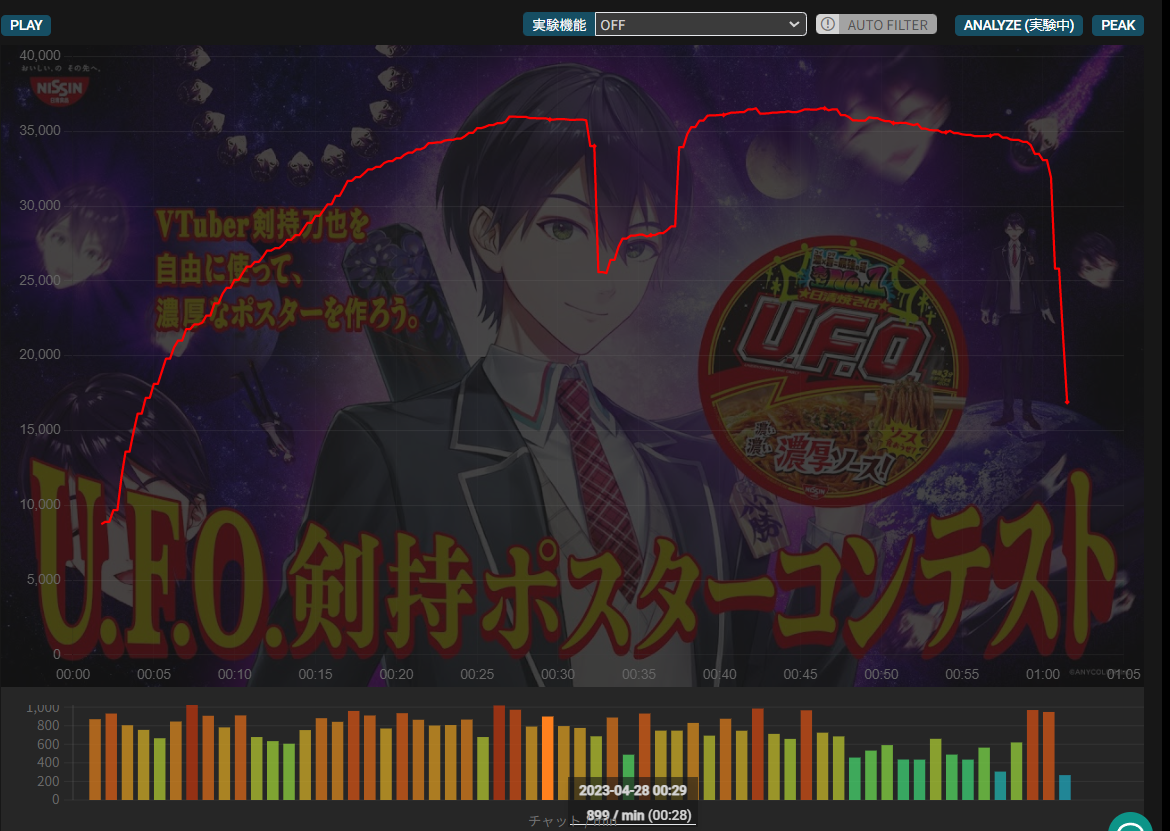1170x831 pixels.
Task: Click the tooltip date 2023-04-28 00:29
Action: coord(633,791)
